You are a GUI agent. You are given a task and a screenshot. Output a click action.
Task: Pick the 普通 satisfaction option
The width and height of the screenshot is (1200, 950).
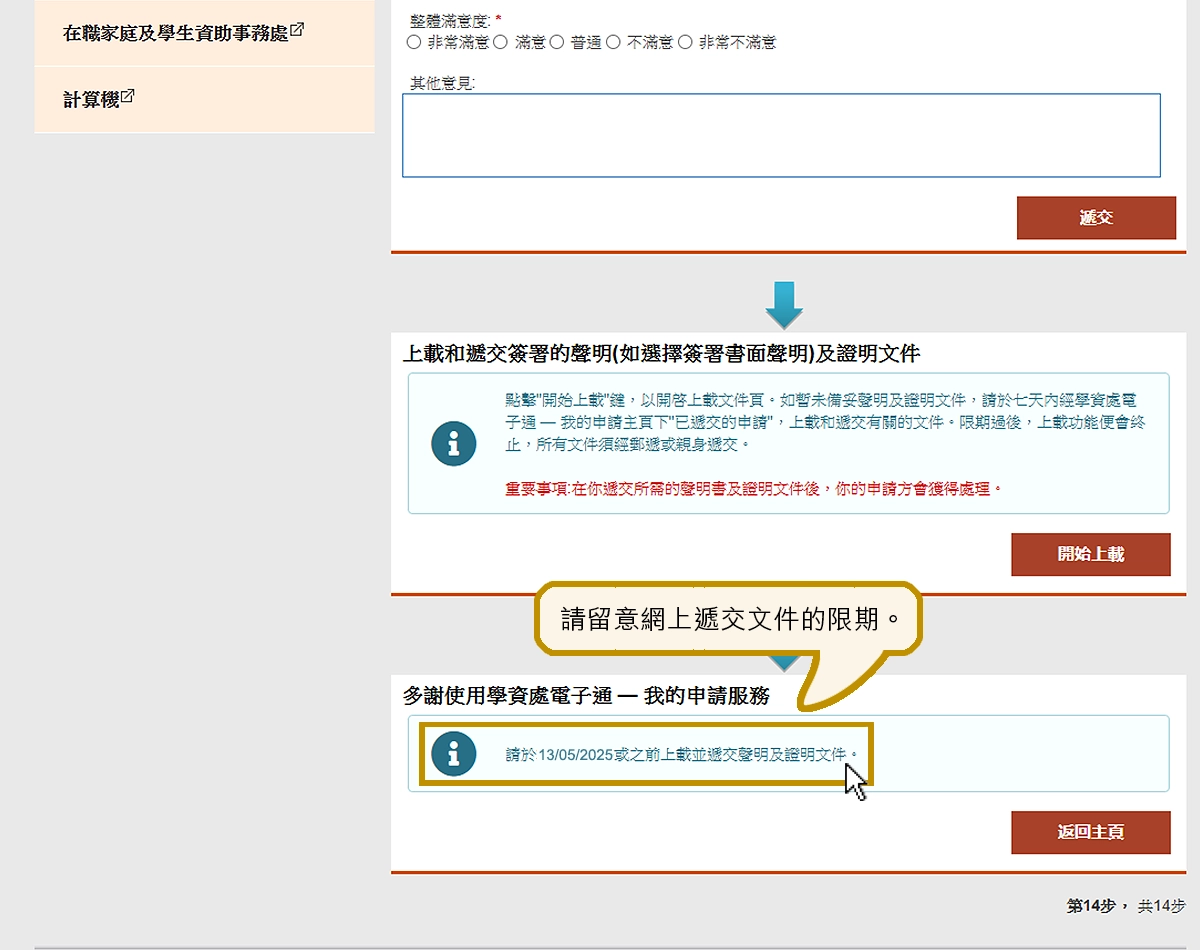click(557, 43)
